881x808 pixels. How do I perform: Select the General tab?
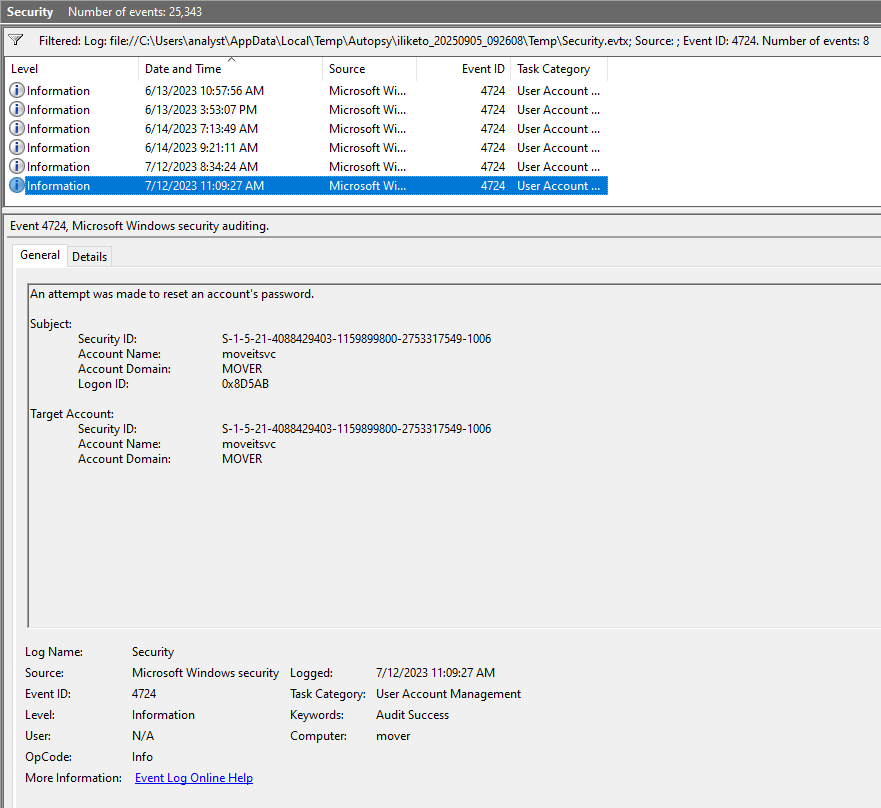click(x=40, y=256)
